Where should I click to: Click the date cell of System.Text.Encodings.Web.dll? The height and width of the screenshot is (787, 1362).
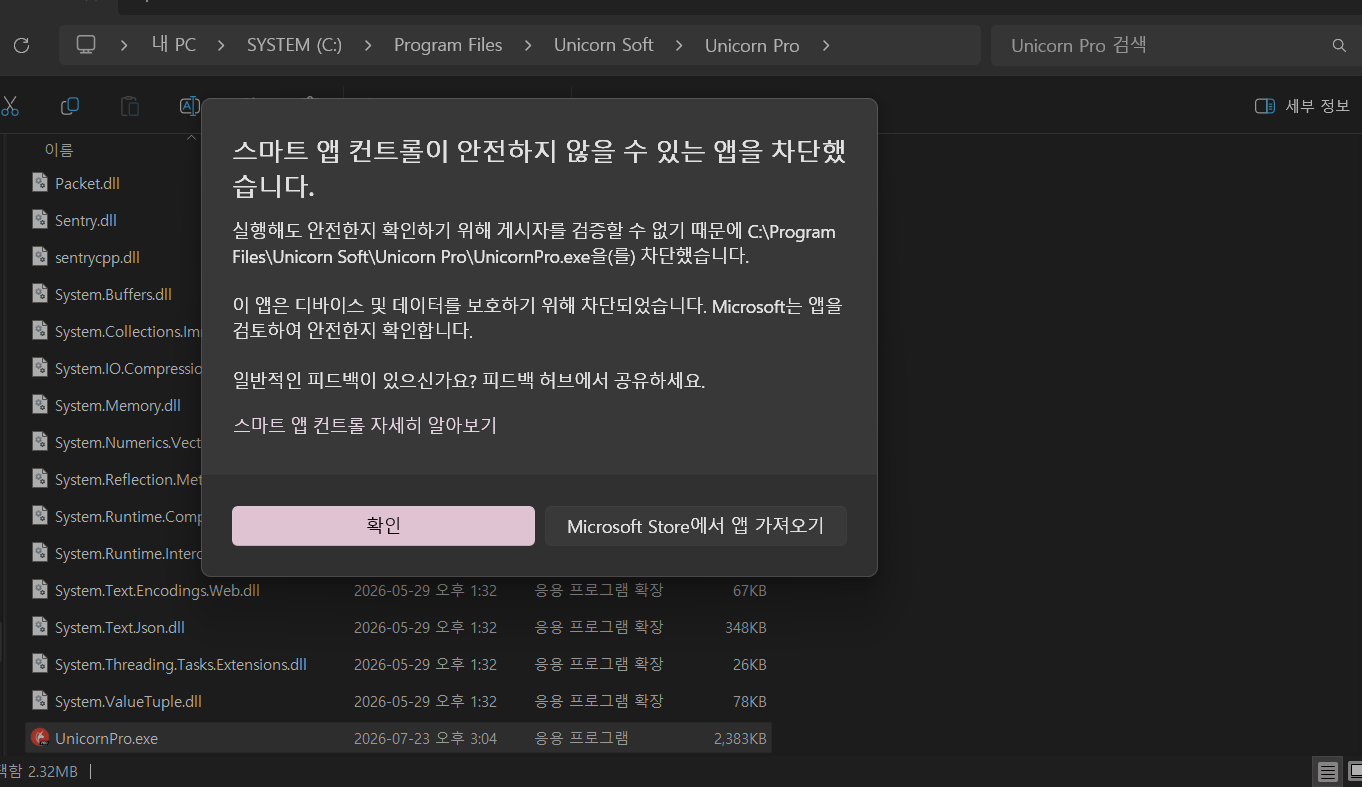coord(425,590)
